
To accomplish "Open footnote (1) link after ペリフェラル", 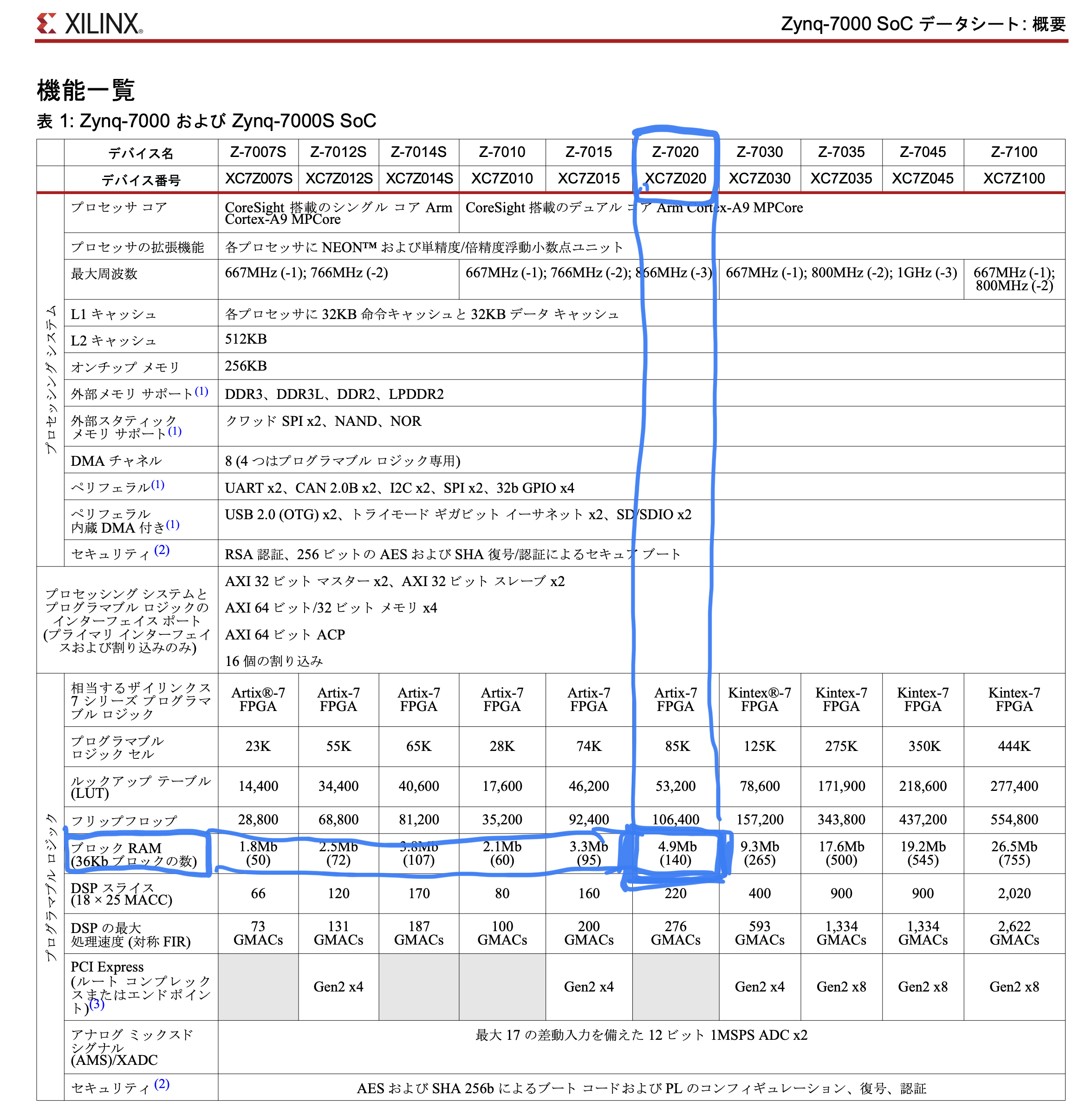I will pos(158,485).
